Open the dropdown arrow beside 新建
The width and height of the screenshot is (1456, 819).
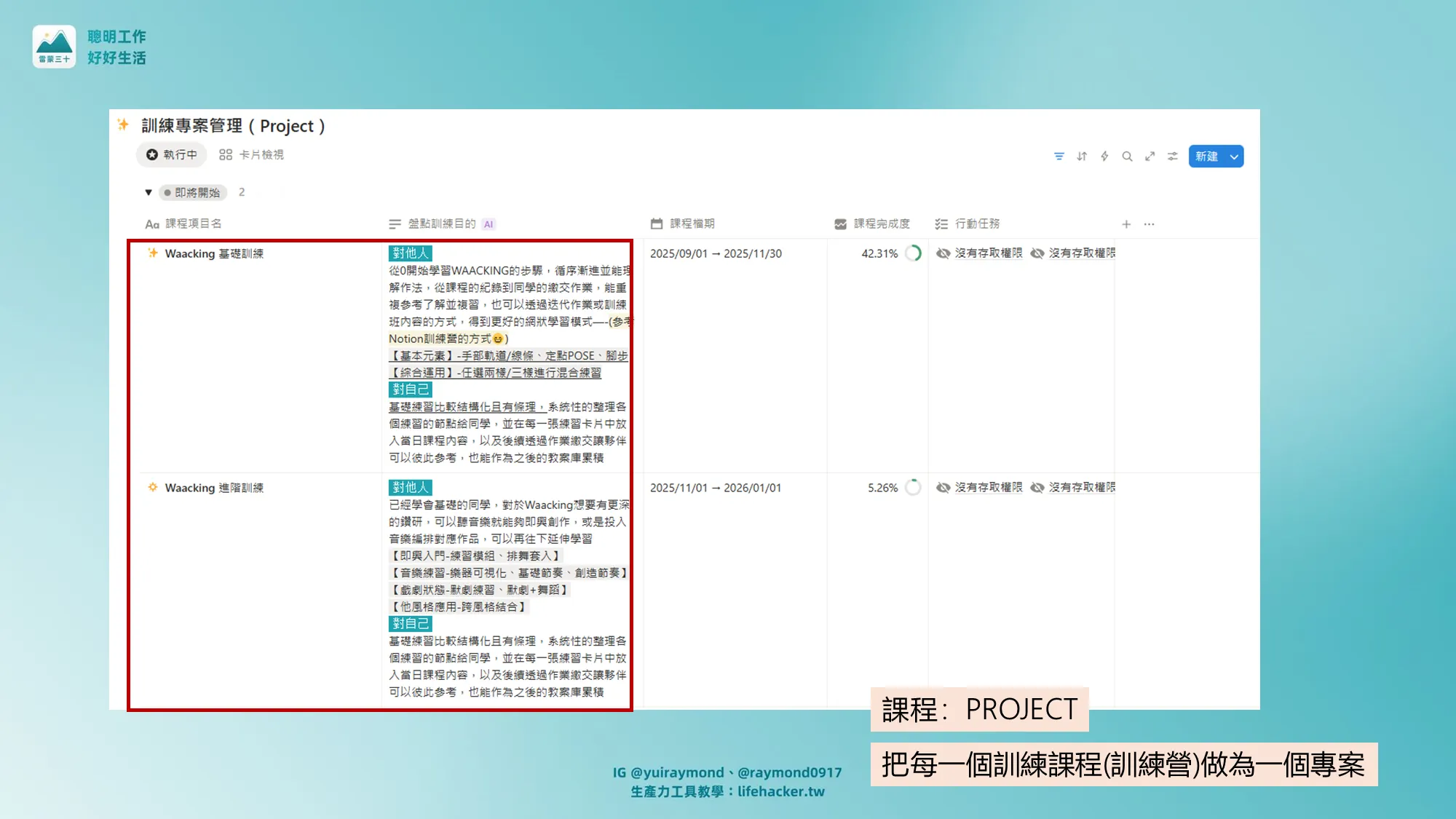[x=1234, y=157]
